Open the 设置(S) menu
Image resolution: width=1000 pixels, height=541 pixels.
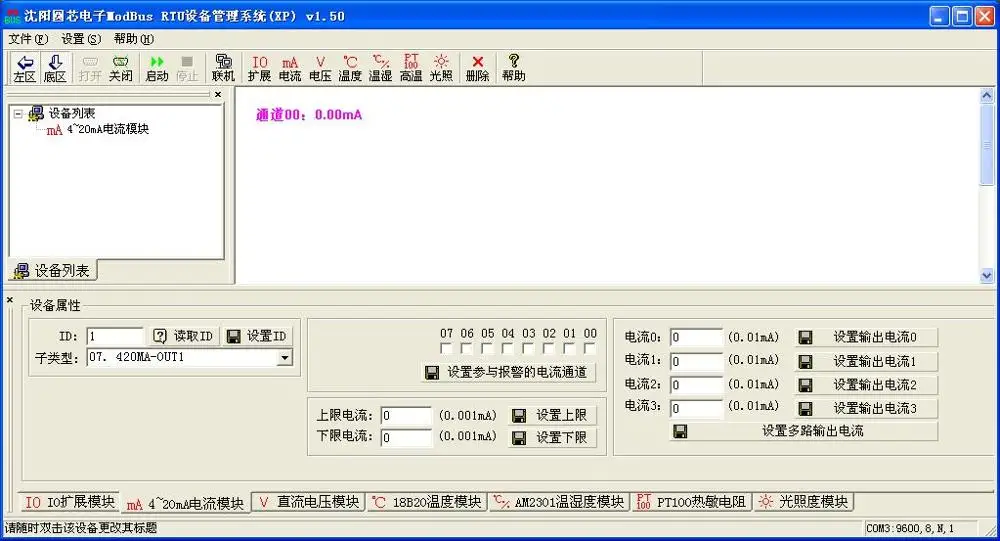[81, 39]
